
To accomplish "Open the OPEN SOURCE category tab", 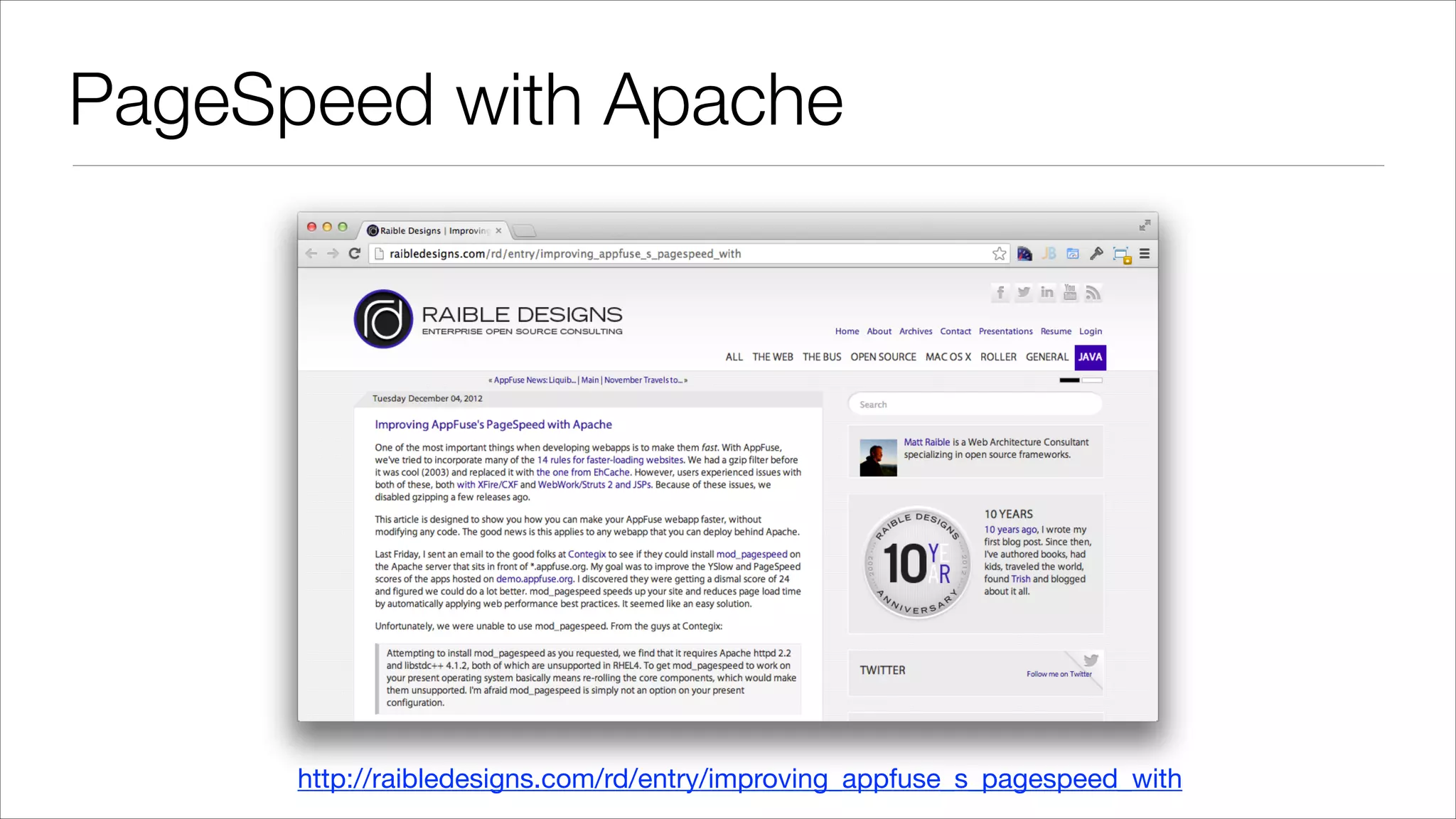I will pos(883,357).
